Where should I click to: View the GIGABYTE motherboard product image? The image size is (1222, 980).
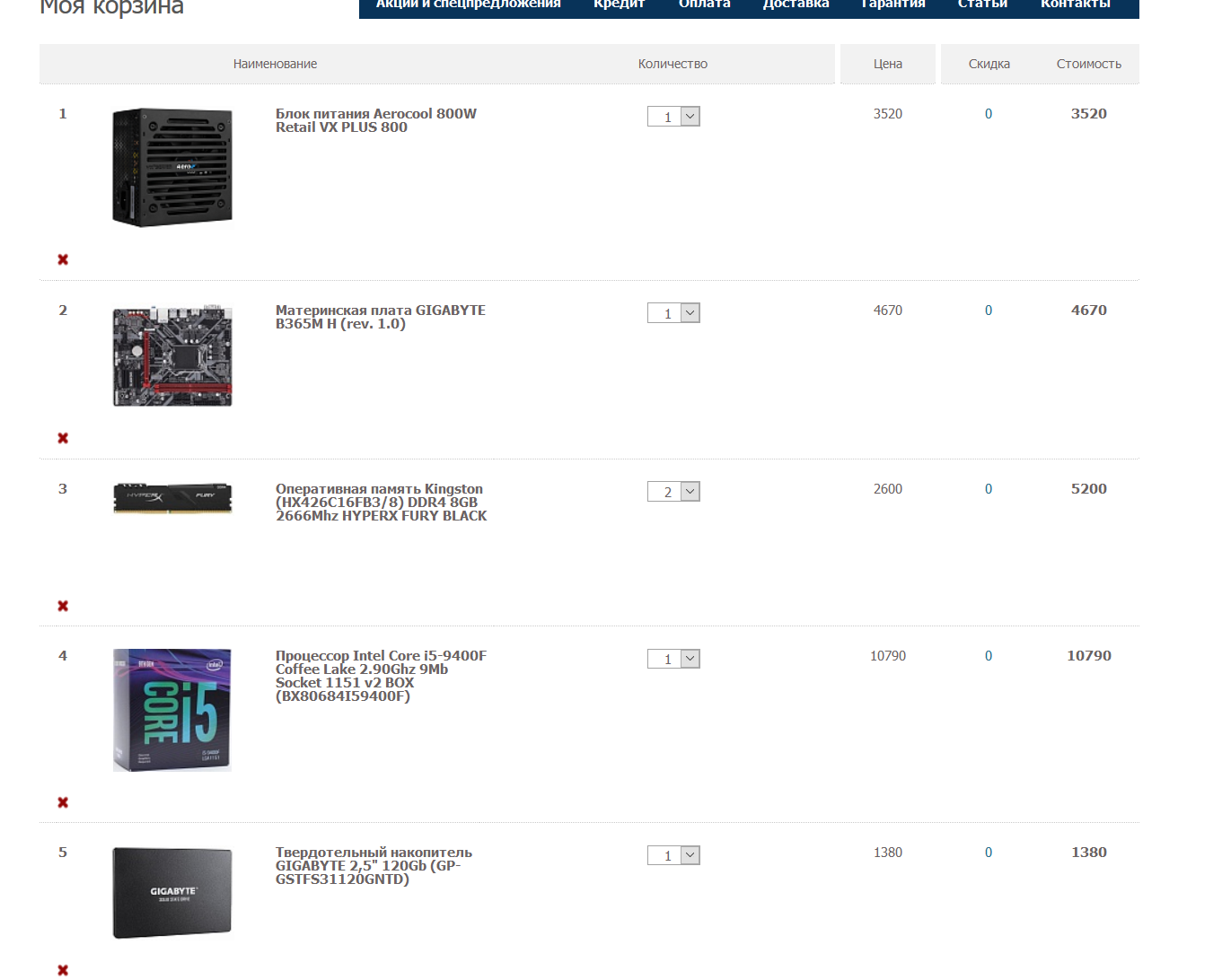pos(172,356)
